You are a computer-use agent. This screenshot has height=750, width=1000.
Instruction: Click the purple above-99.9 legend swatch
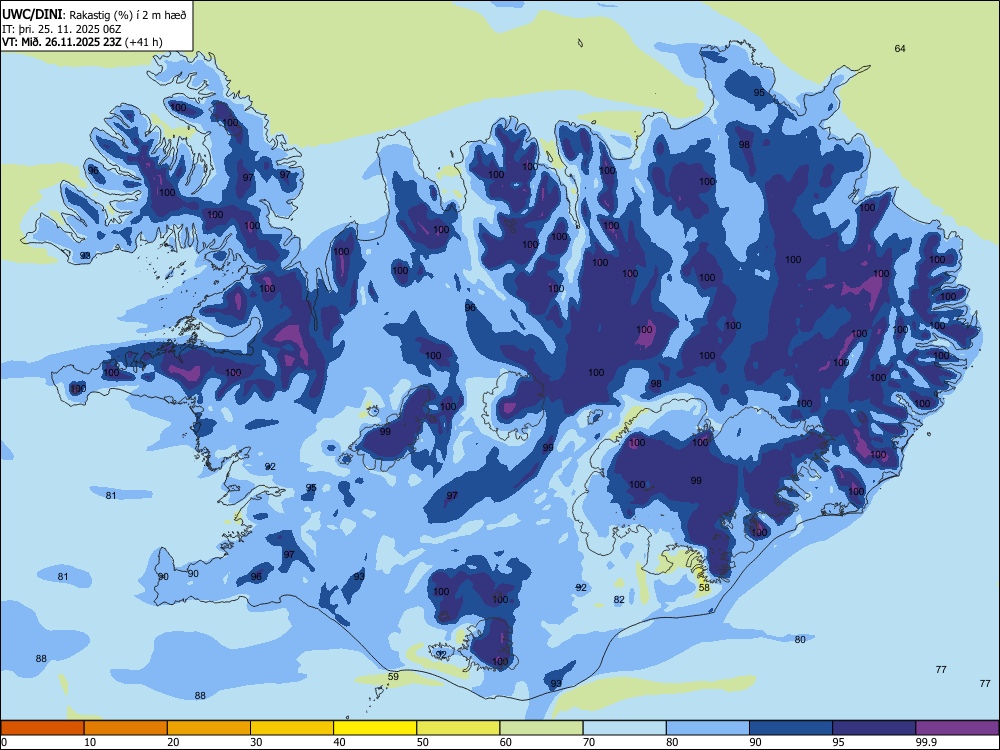957,728
